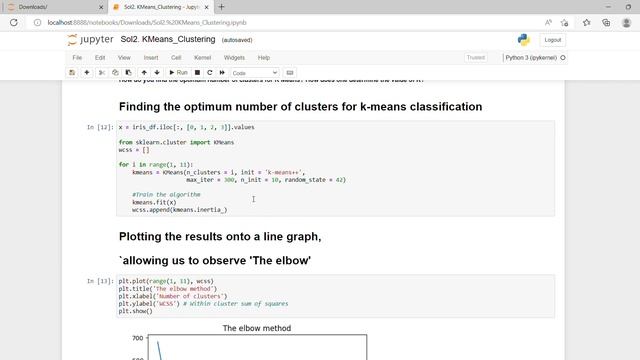Screen dimensions: 640x360
Task: Open cell type dropdown showing Code
Action: click(x=254, y=73)
